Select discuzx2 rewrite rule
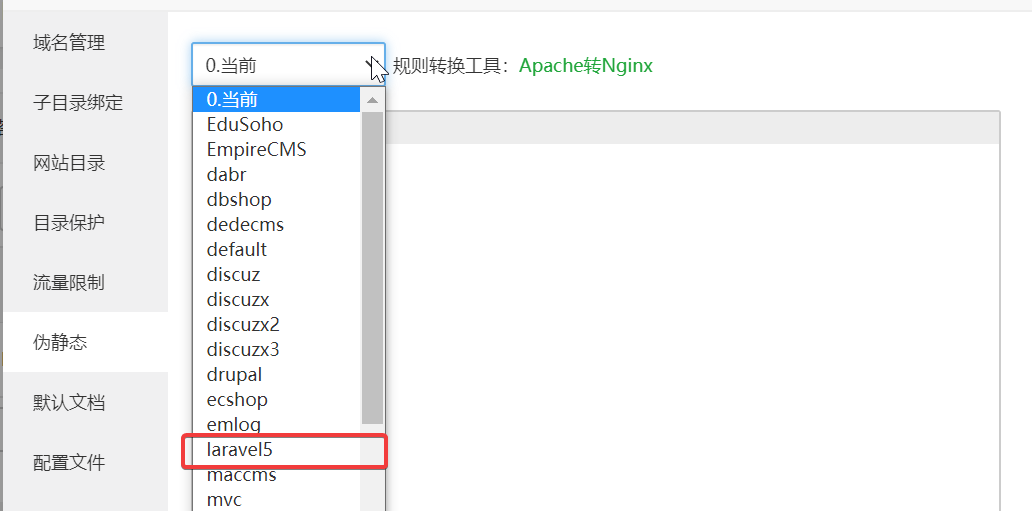 tap(276, 325)
